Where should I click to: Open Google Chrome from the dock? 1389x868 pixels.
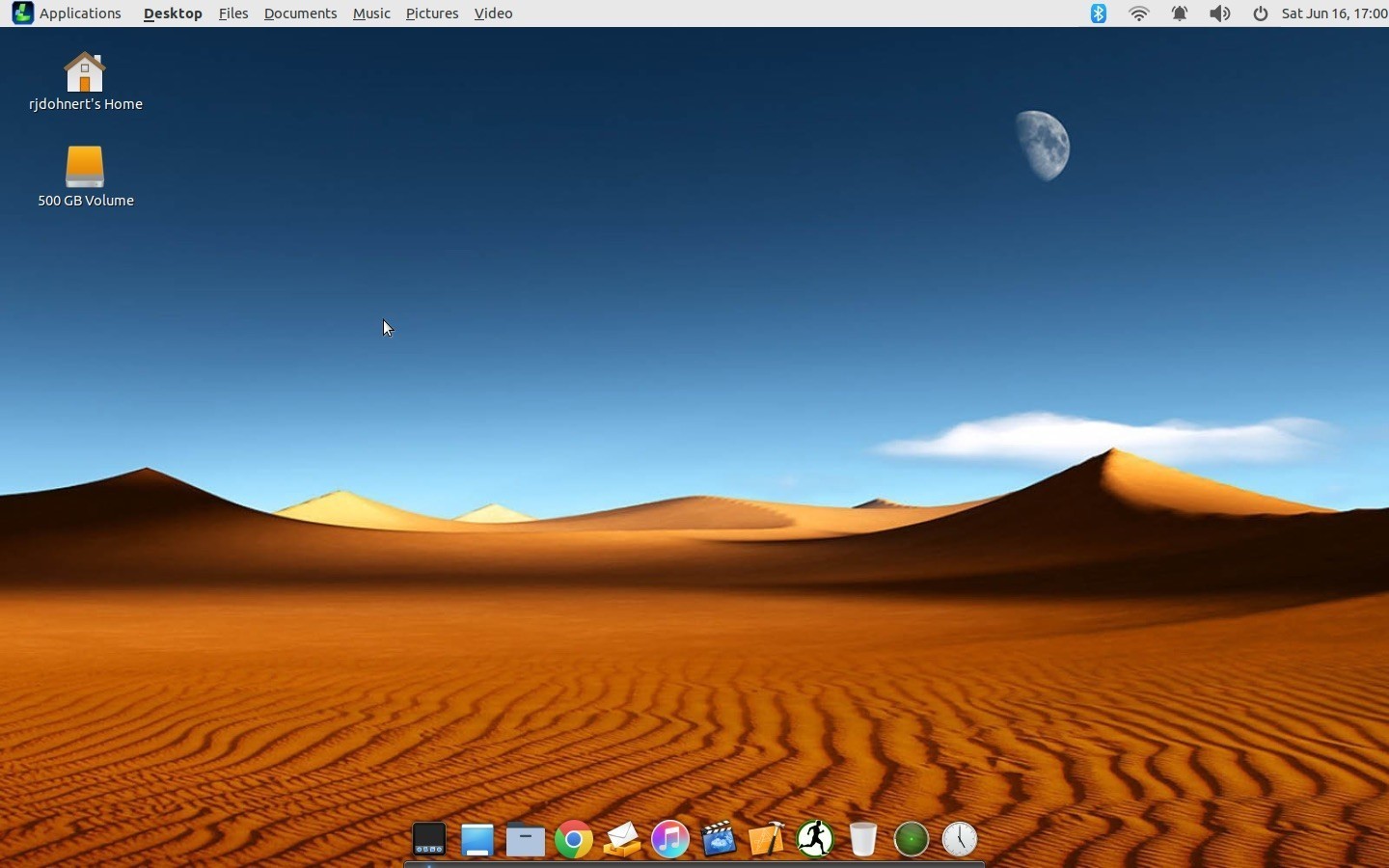pos(573,838)
